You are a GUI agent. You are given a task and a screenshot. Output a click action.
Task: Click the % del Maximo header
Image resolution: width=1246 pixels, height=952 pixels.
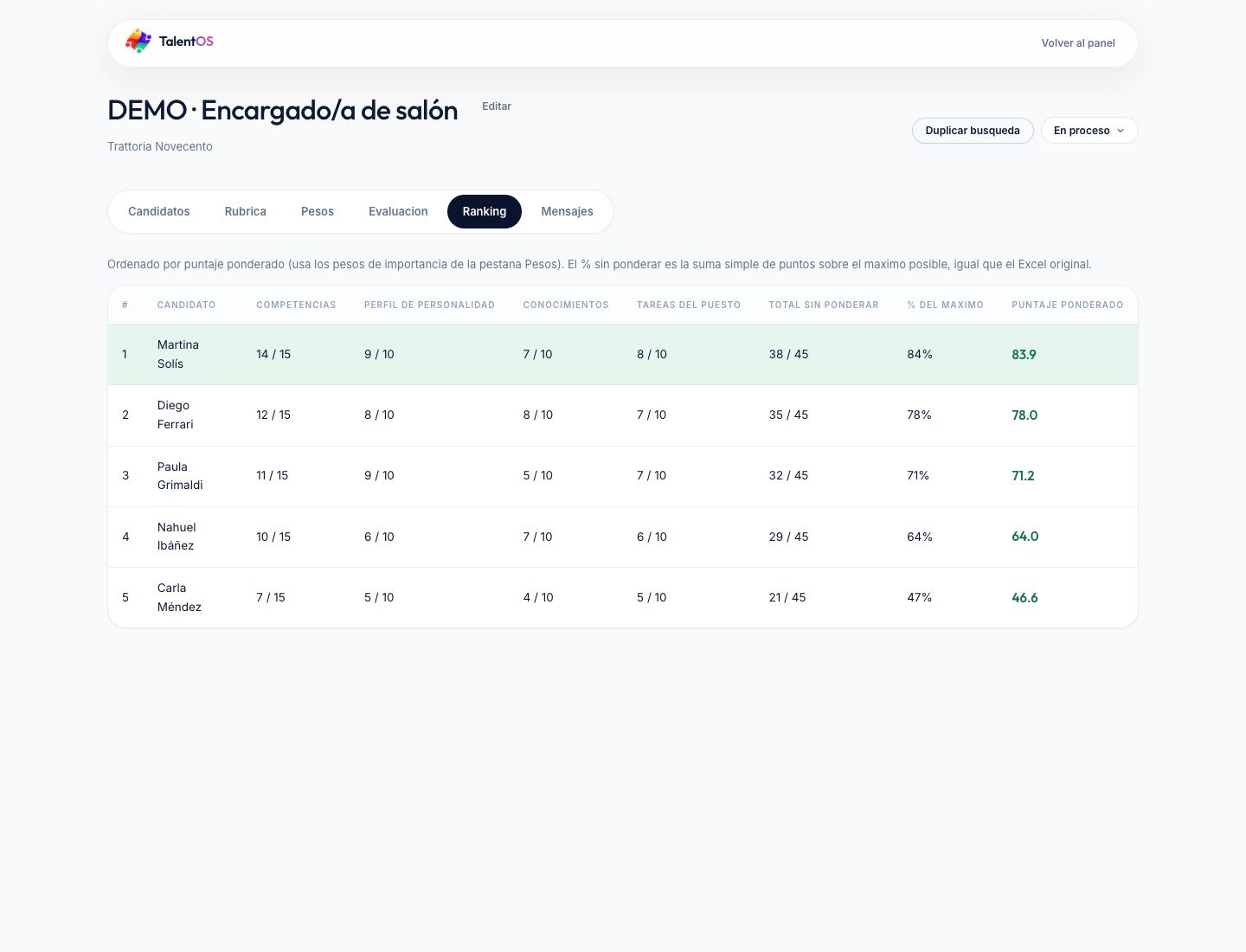pos(946,305)
